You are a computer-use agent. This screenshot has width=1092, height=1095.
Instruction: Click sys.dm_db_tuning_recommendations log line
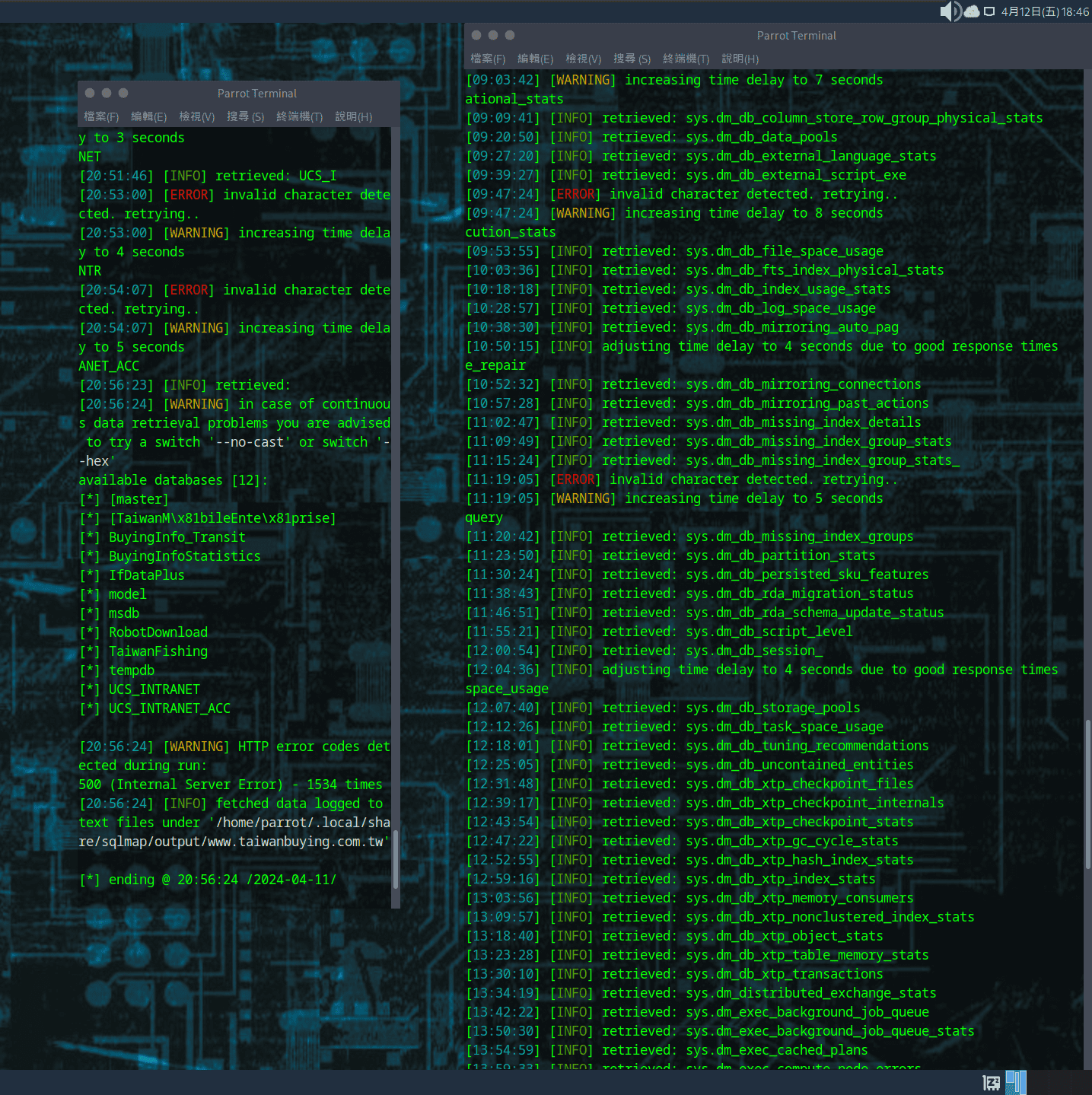[x=697, y=746]
